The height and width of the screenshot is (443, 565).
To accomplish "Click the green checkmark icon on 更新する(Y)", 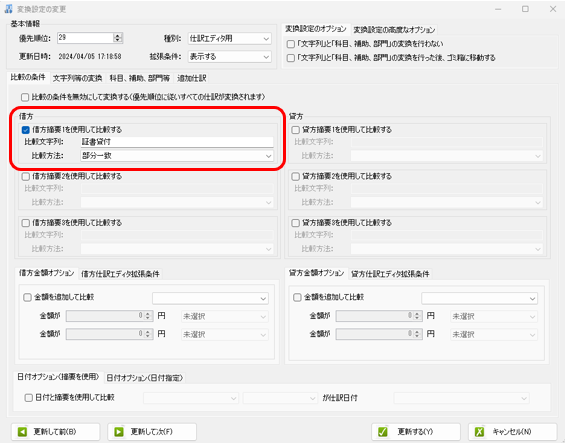I will [x=383, y=431].
